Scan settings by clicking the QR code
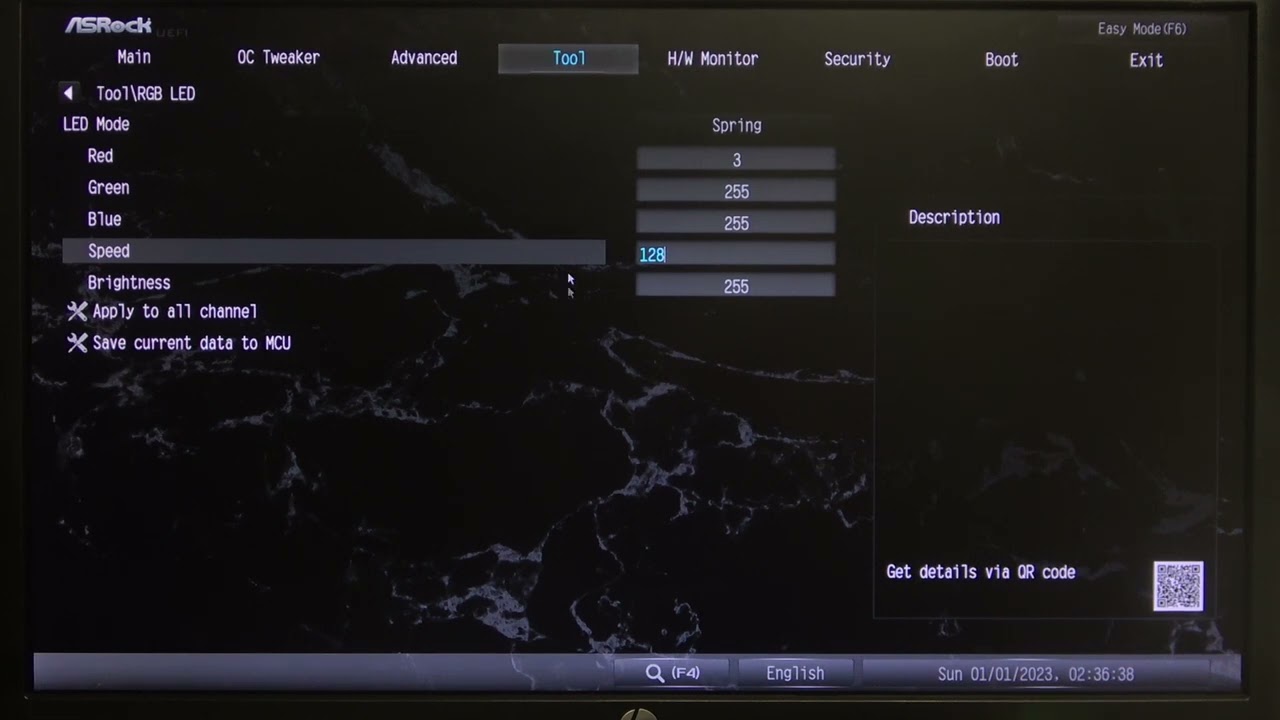The height and width of the screenshot is (720, 1280). click(1178, 585)
